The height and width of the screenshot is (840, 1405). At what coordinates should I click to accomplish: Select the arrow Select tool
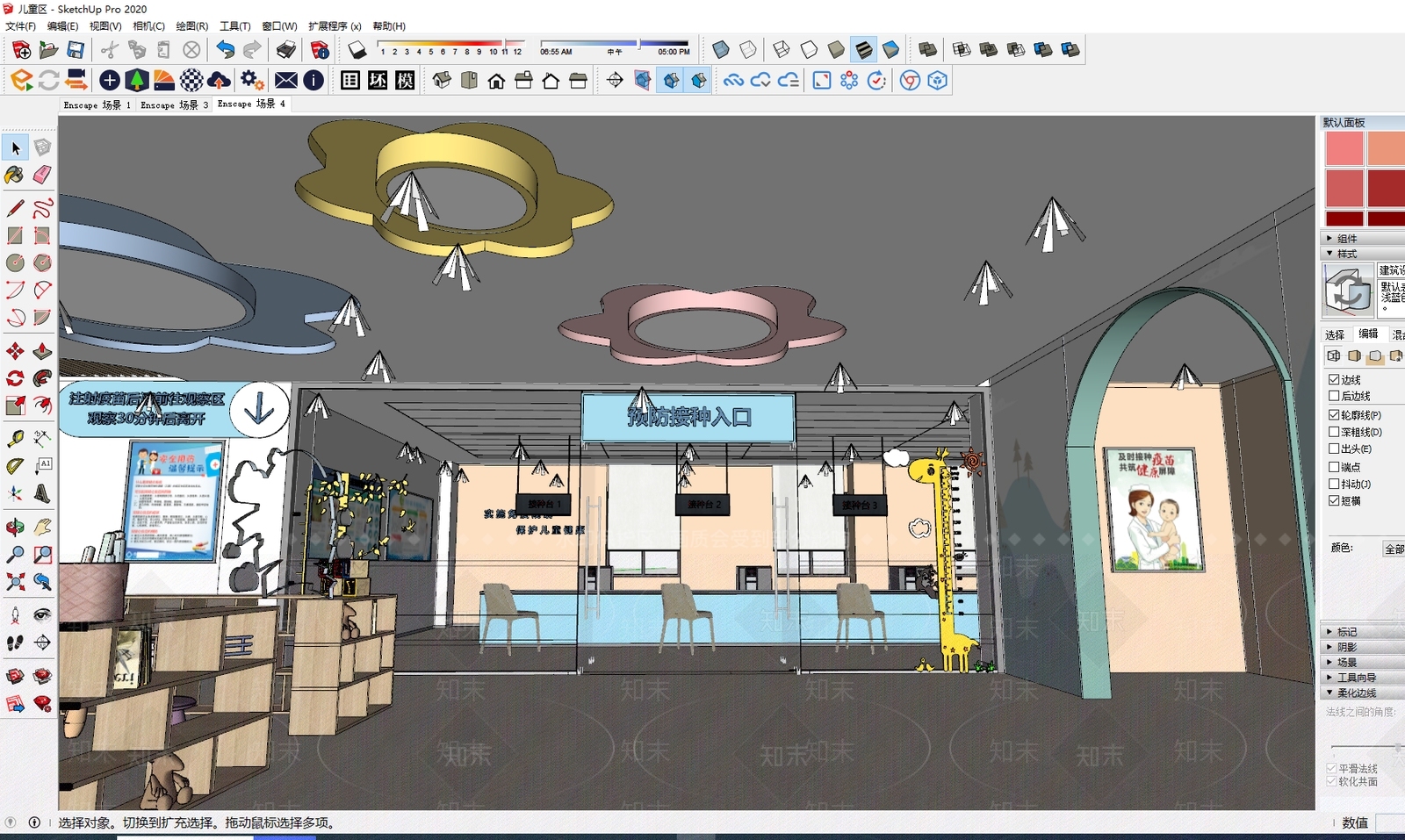pyautogui.click(x=16, y=148)
